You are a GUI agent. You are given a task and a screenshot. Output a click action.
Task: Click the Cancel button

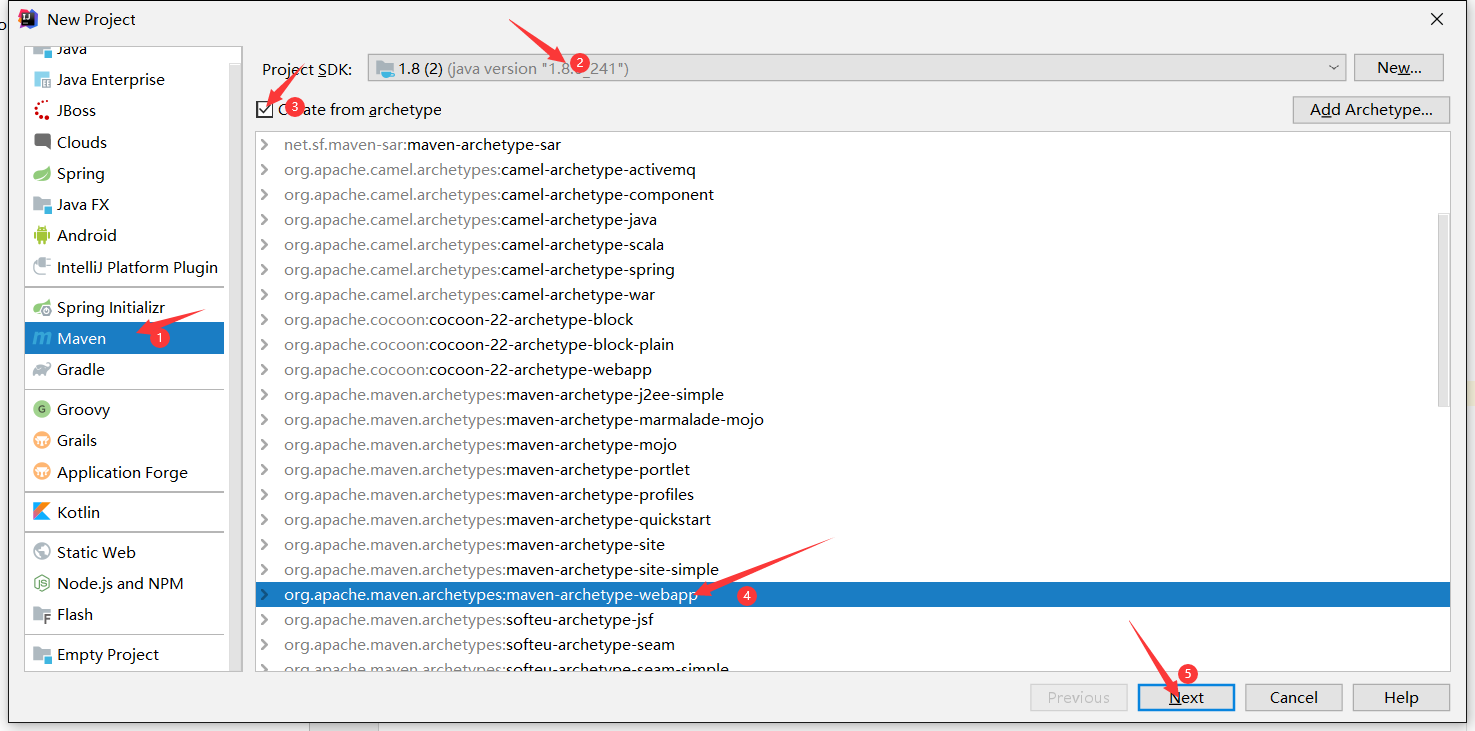tap(1294, 698)
